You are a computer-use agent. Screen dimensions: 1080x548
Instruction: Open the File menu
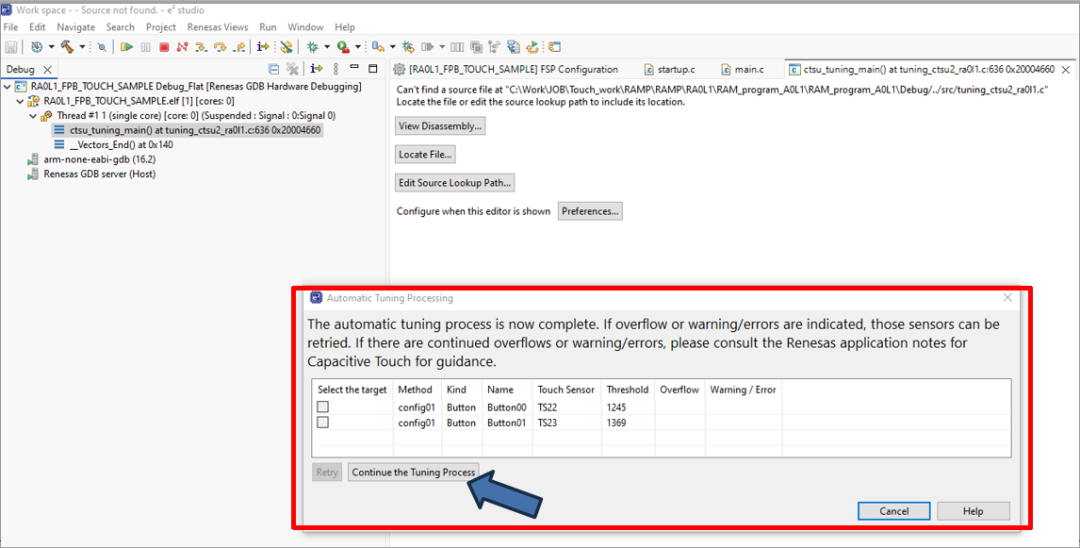(11, 27)
